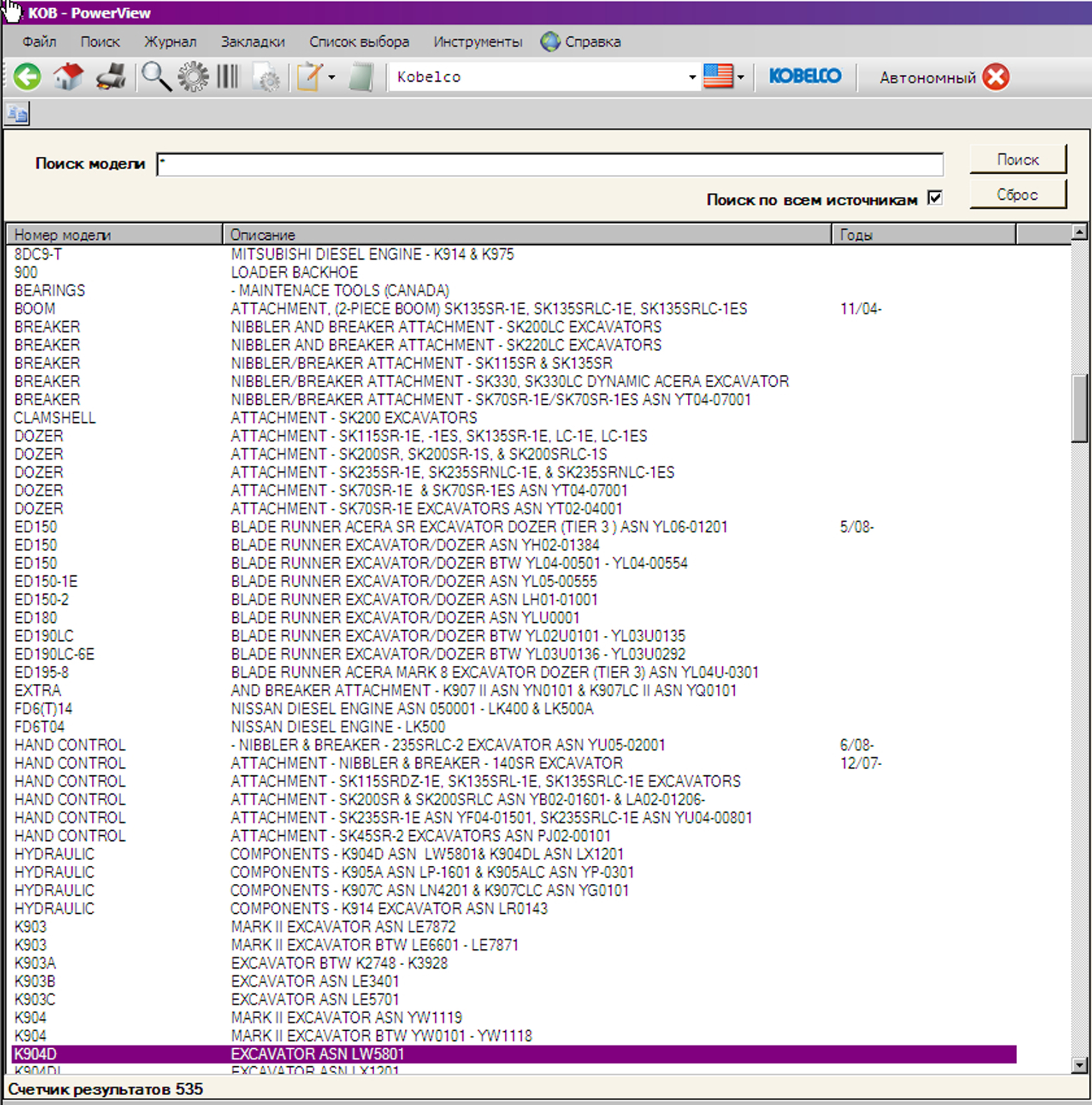Click the green notebook icon
Screen dimensions: 1092x1105
pyautogui.click(x=361, y=77)
